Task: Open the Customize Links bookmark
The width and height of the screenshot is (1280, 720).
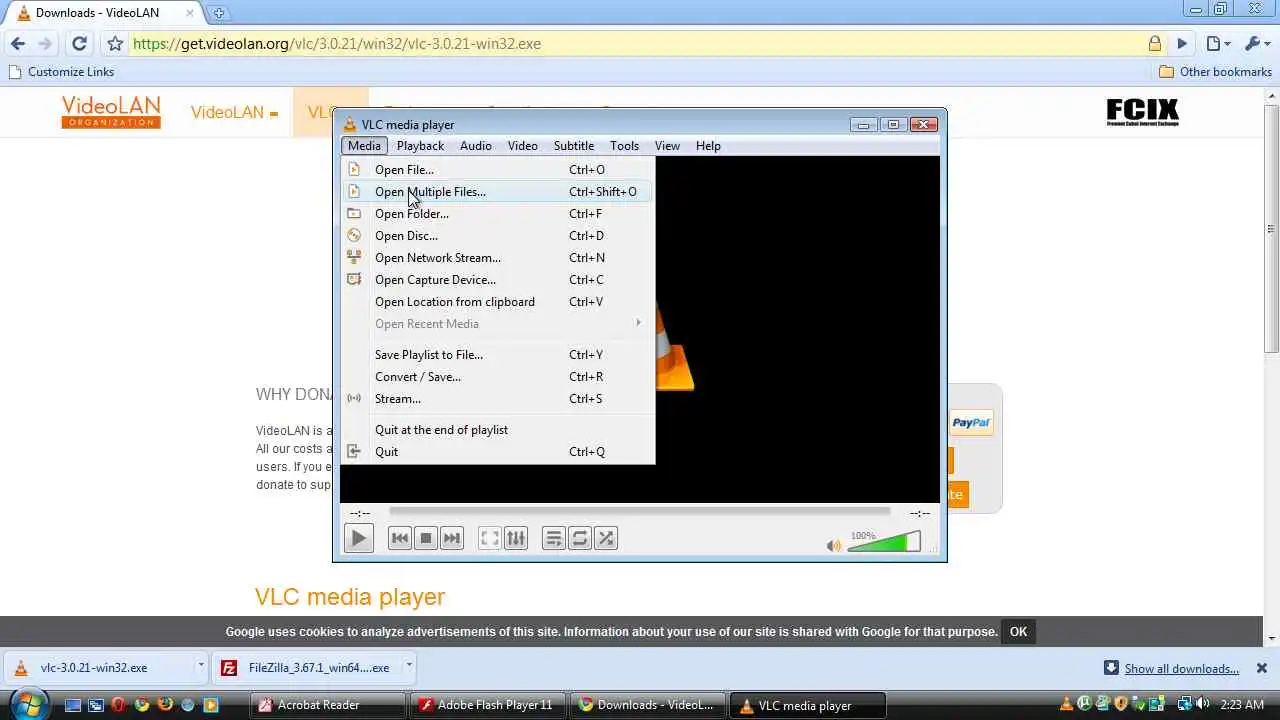Action: click(61, 72)
